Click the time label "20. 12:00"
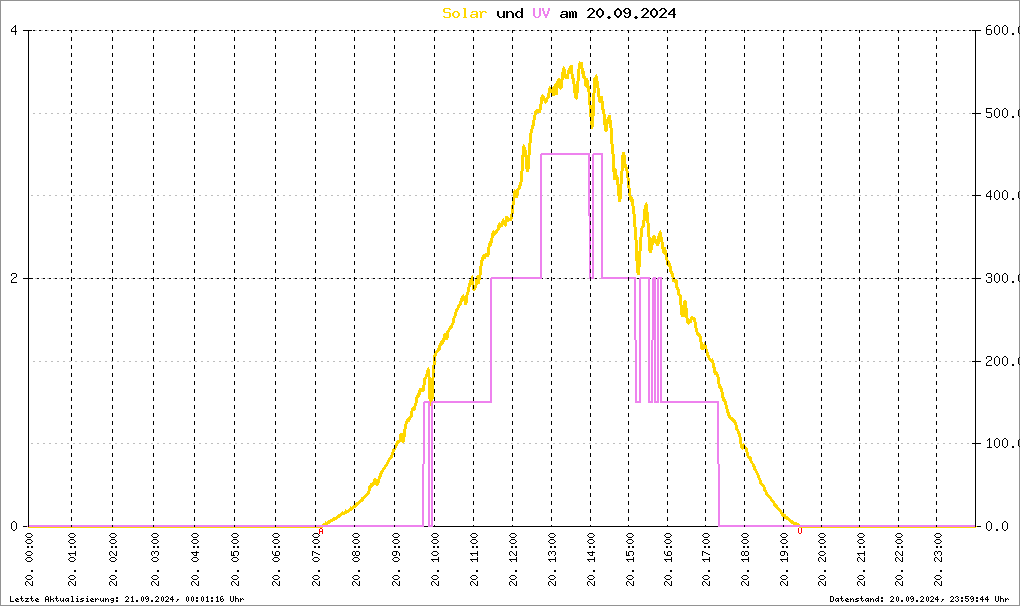1020x606 pixels. pyautogui.click(x=513, y=560)
